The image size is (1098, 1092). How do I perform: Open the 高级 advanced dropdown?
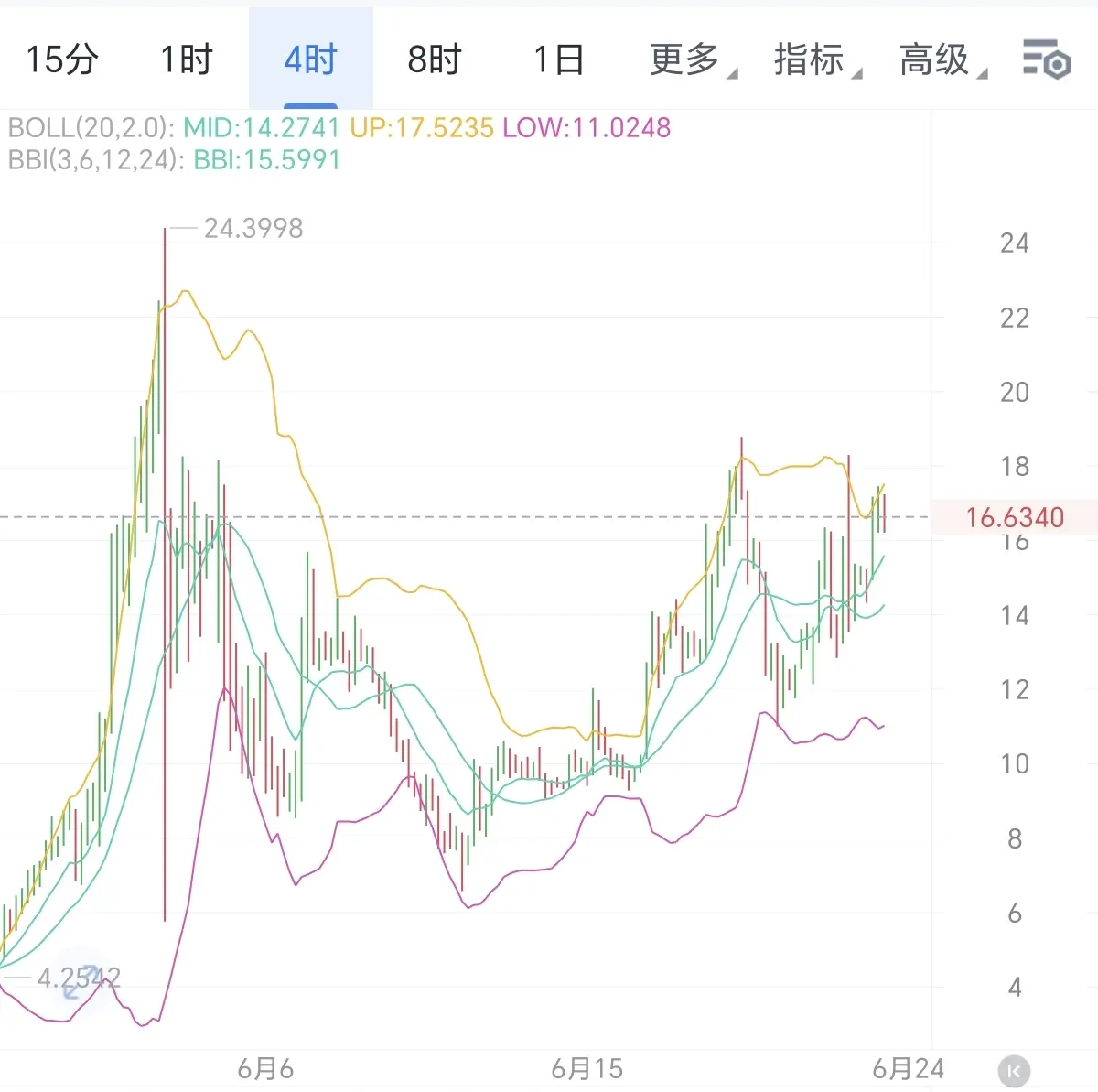[942, 60]
